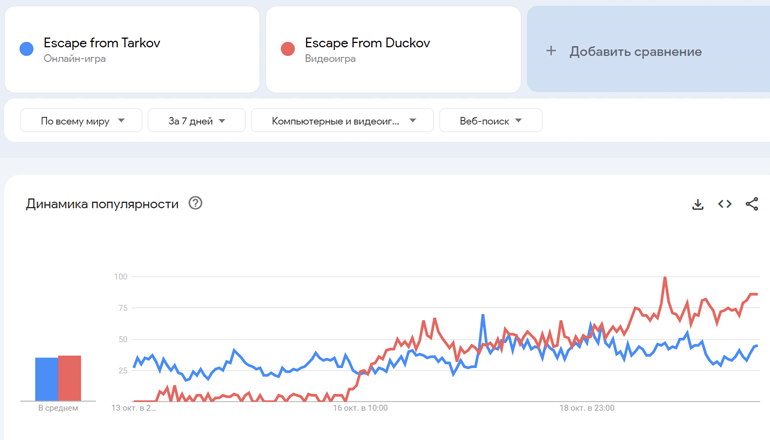Open the embed code icon
The height and width of the screenshot is (440, 770).
pyautogui.click(x=725, y=204)
